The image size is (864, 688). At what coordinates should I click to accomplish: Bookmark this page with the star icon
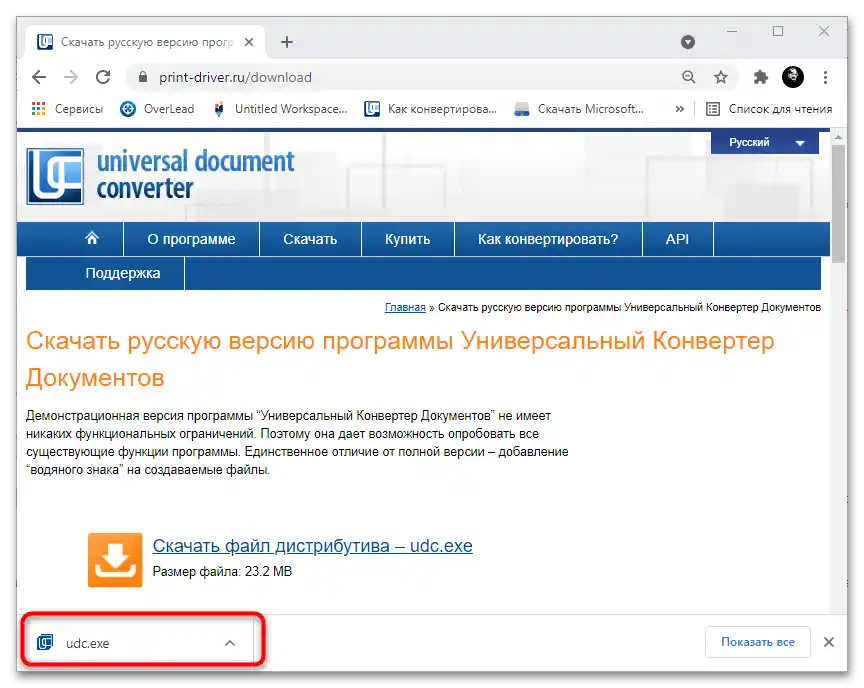(721, 77)
